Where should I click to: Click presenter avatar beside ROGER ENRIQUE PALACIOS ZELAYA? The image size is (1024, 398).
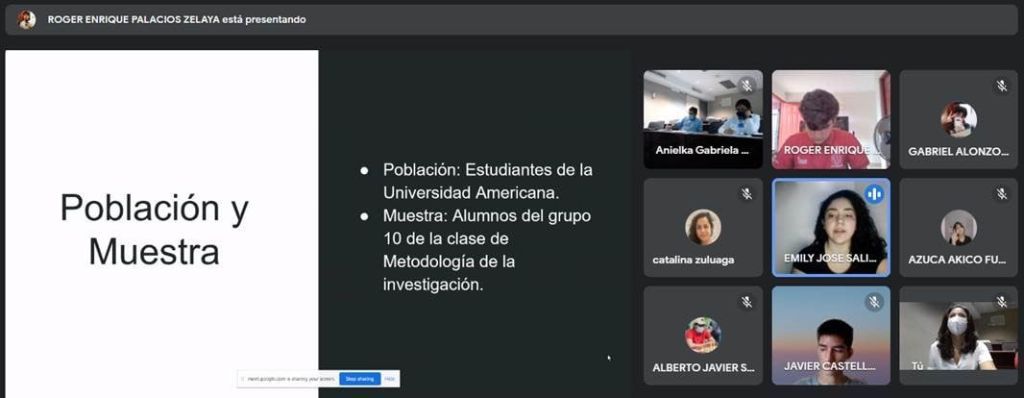pos(27,20)
